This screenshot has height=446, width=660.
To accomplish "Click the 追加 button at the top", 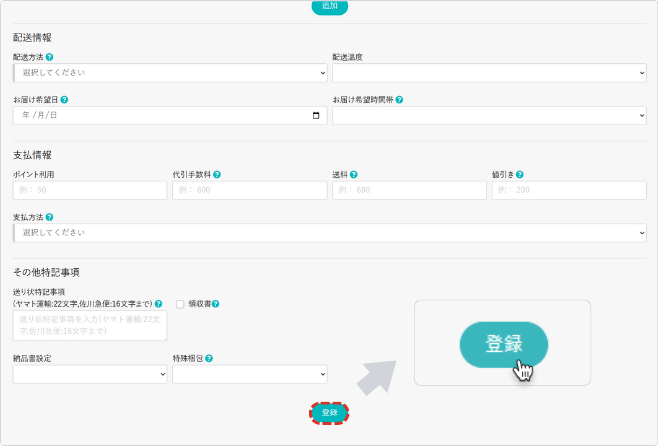I will tap(329, 6).
